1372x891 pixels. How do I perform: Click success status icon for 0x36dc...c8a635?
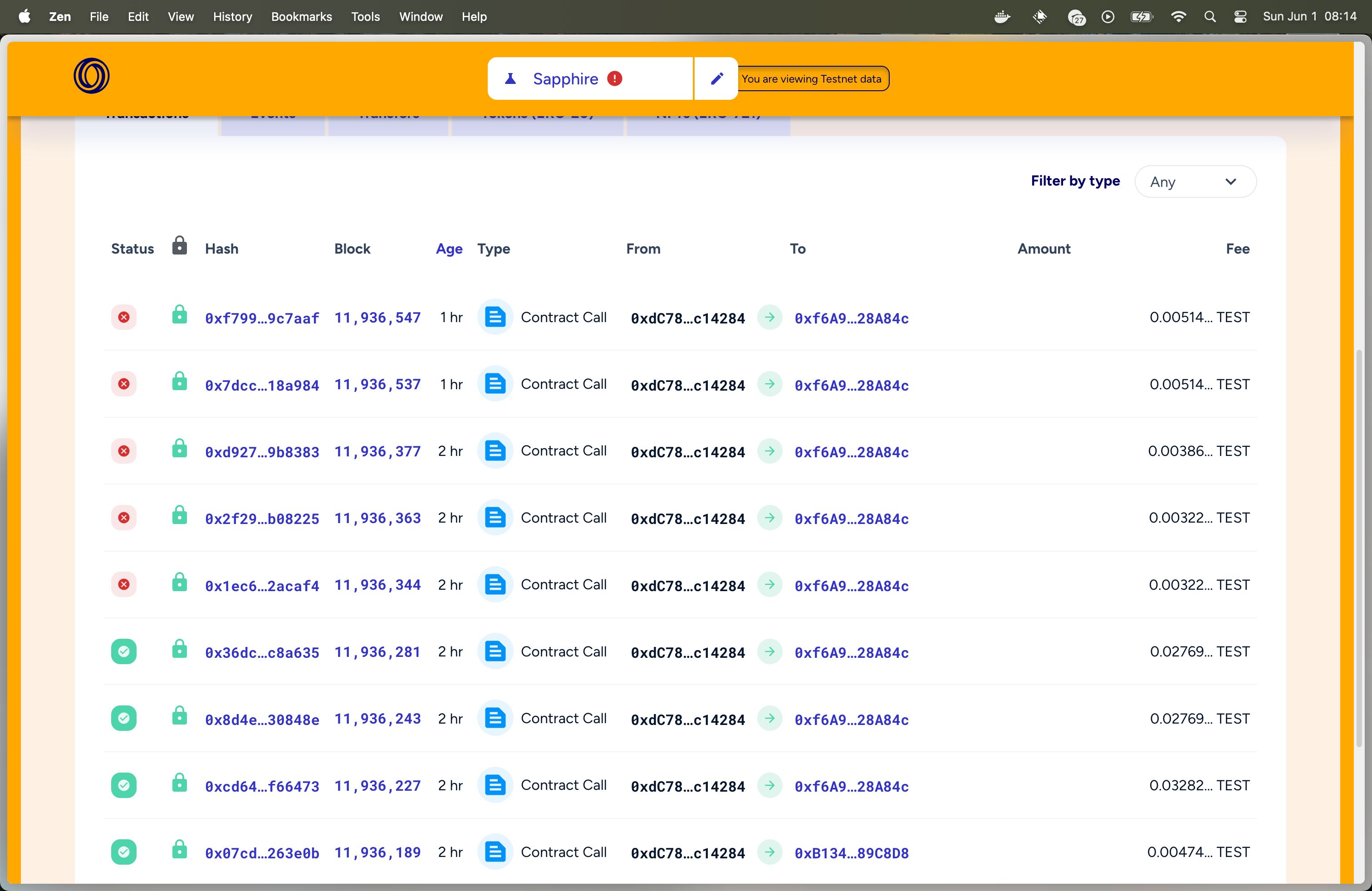(123, 651)
